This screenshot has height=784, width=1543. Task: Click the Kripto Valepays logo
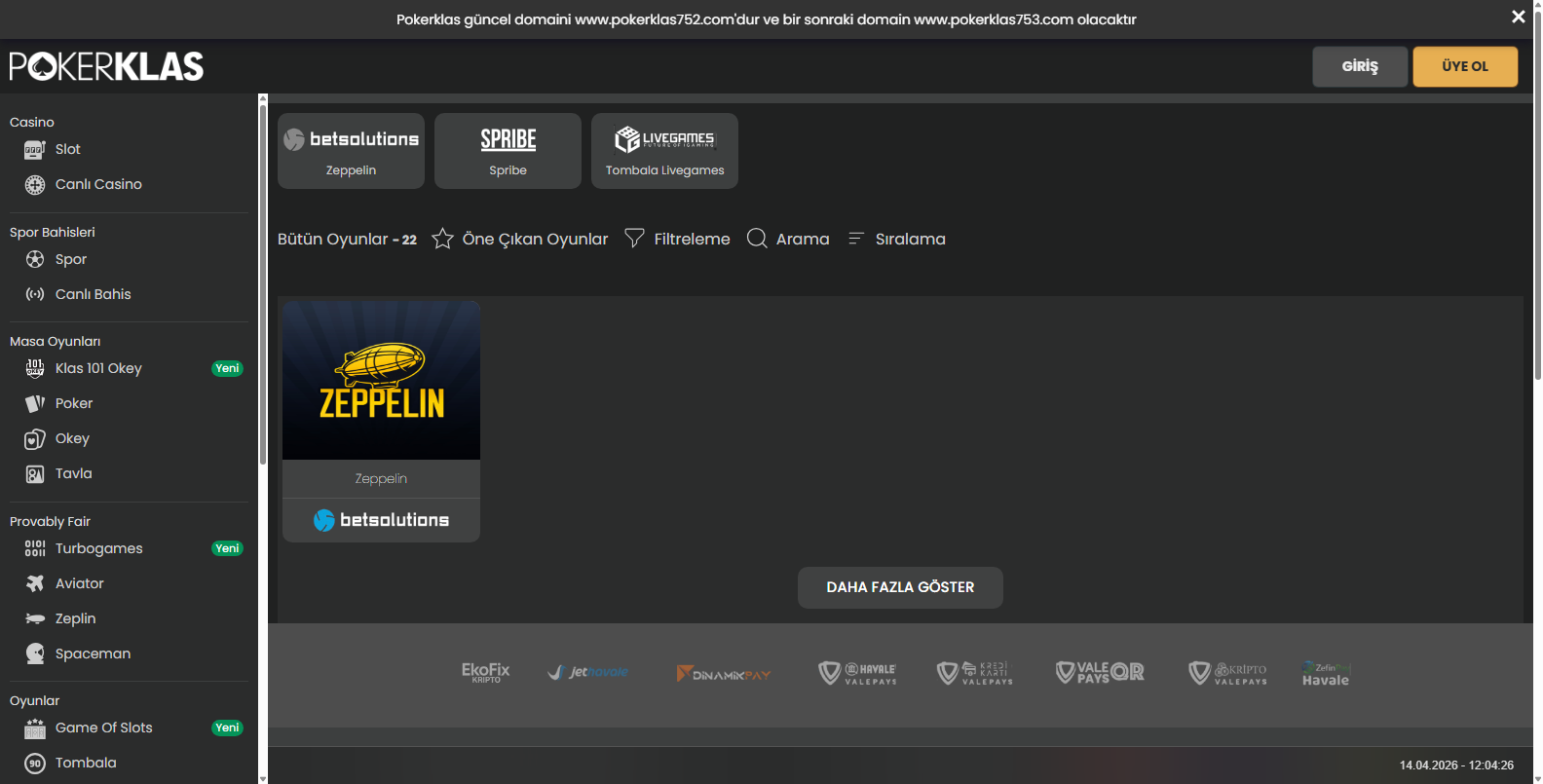(x=1227, y=673)
